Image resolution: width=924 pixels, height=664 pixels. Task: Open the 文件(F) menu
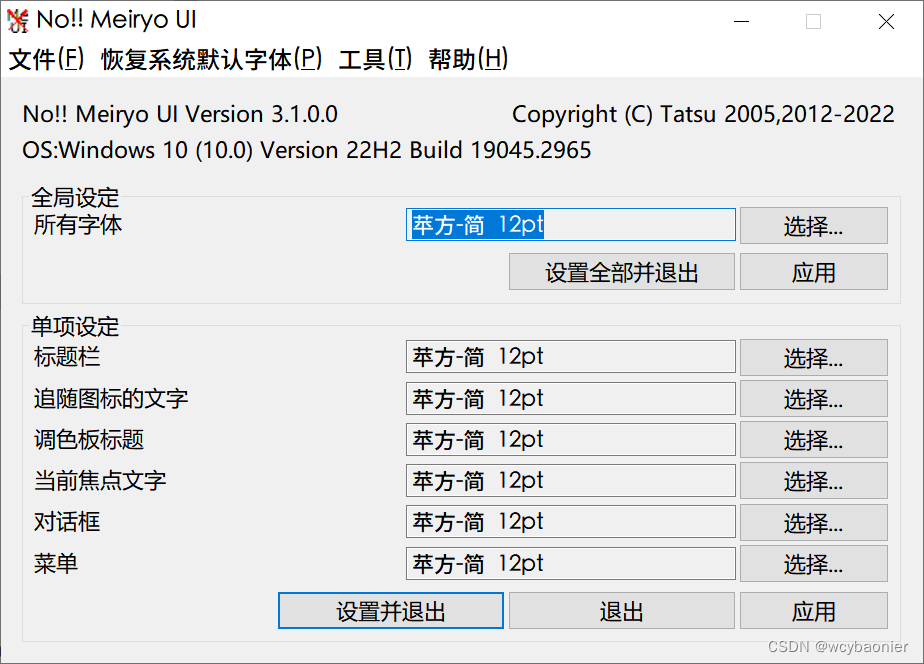47,59
